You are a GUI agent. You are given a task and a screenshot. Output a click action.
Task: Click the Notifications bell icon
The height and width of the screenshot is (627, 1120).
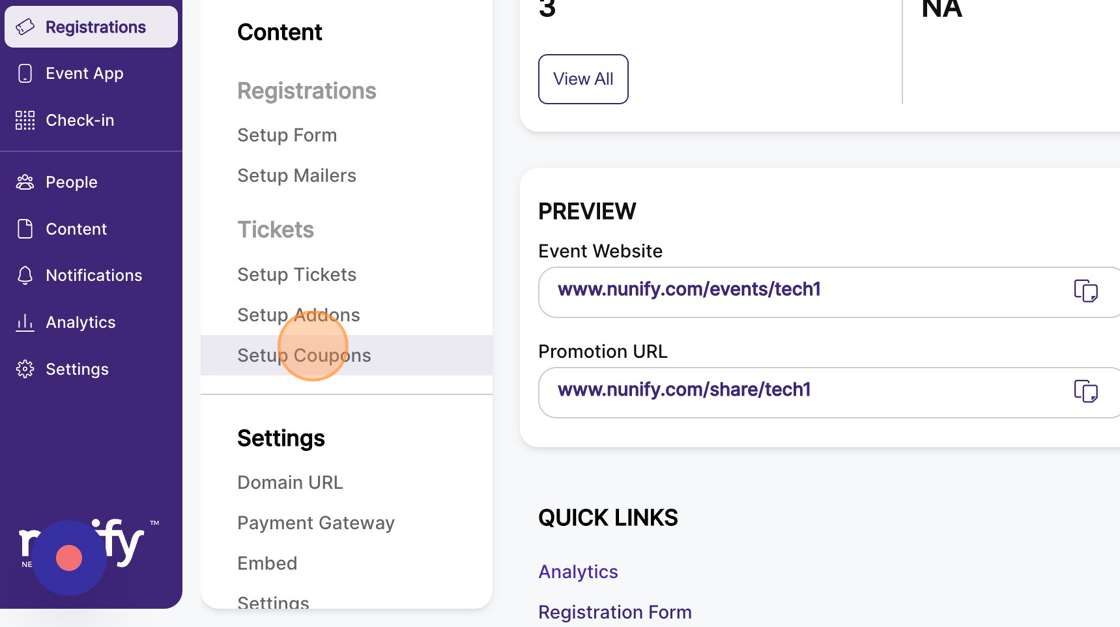(x=25, y=276)
